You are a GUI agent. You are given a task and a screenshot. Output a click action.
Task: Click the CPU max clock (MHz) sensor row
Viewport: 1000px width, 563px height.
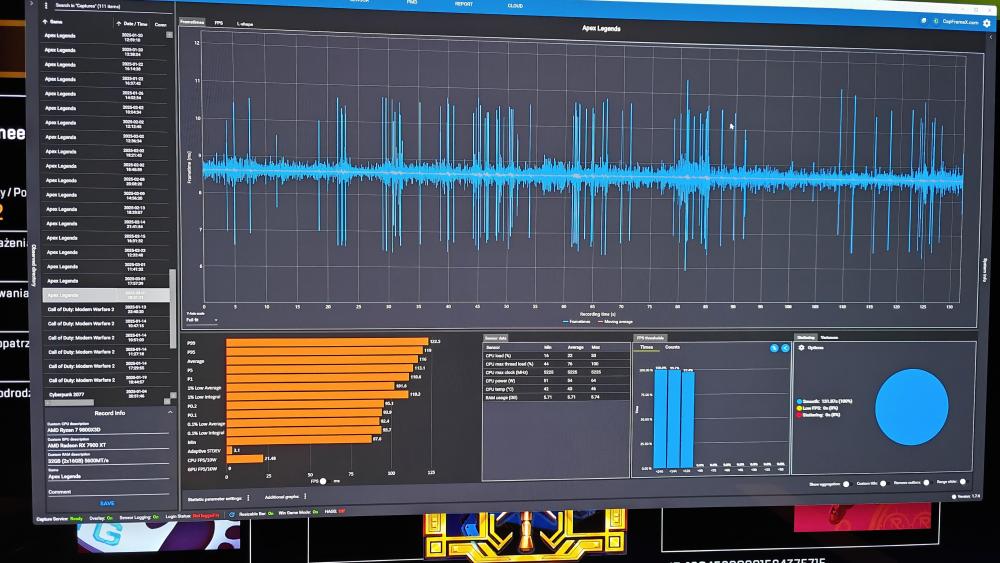(x=556, y=372)
